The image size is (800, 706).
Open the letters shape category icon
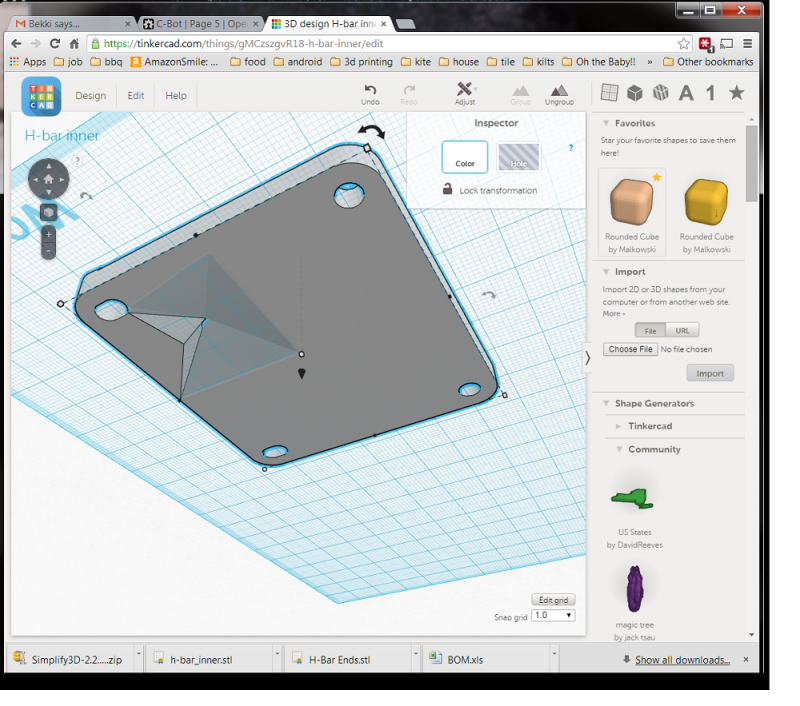point(686,93)
